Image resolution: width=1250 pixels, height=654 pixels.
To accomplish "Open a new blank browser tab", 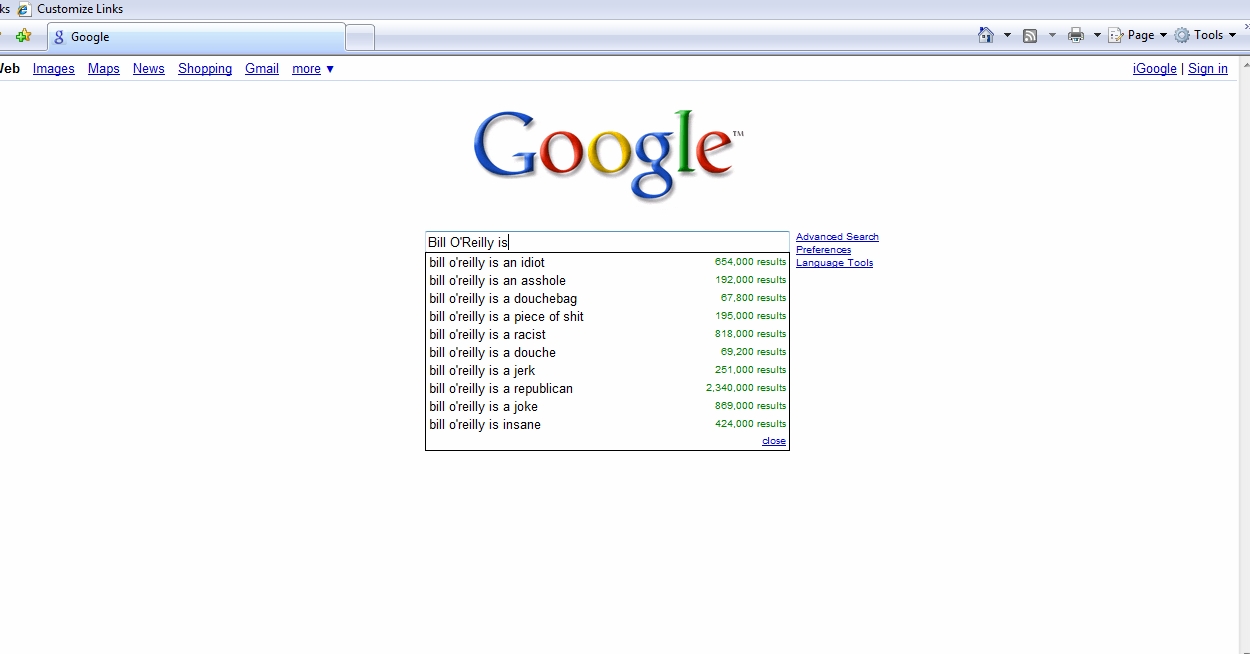I will [x=360, y=37].
